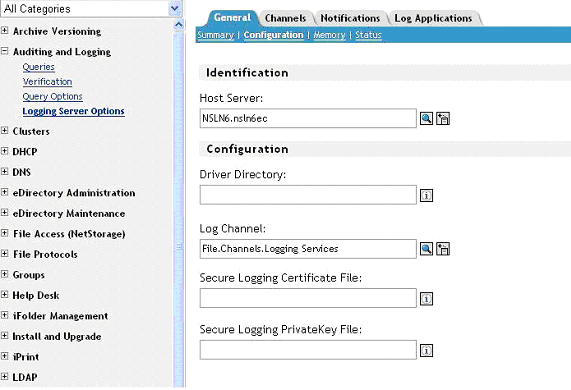
Task: Expand iFolder Management category
Action: tap(4, 315)
